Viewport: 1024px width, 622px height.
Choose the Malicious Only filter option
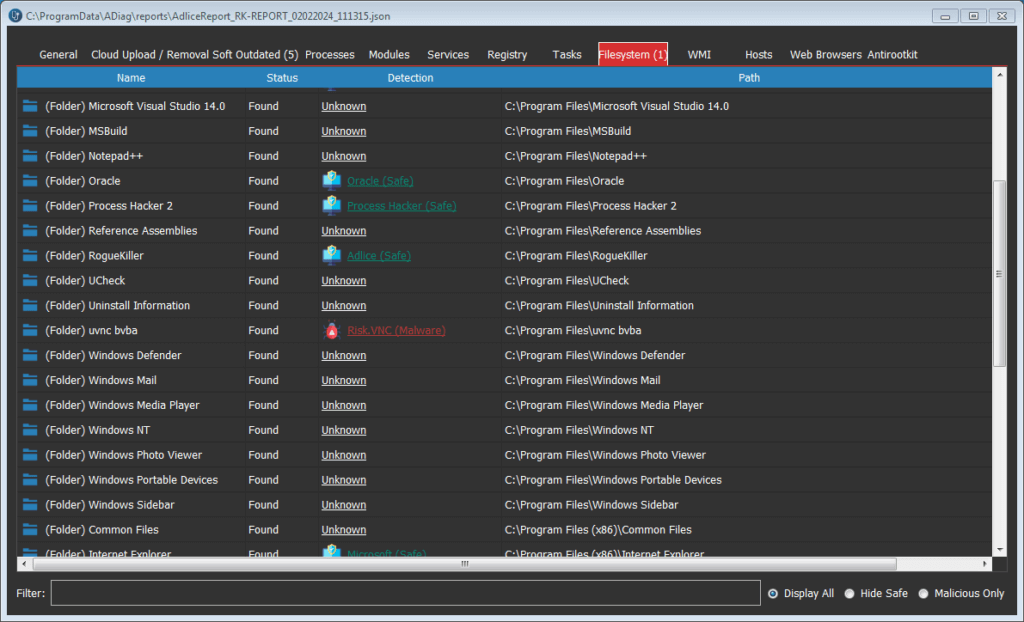click(x=924, y=593)
